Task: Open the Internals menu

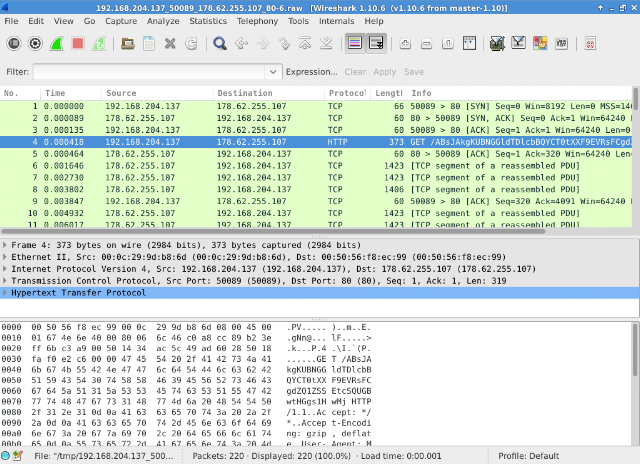Action: 336,21
